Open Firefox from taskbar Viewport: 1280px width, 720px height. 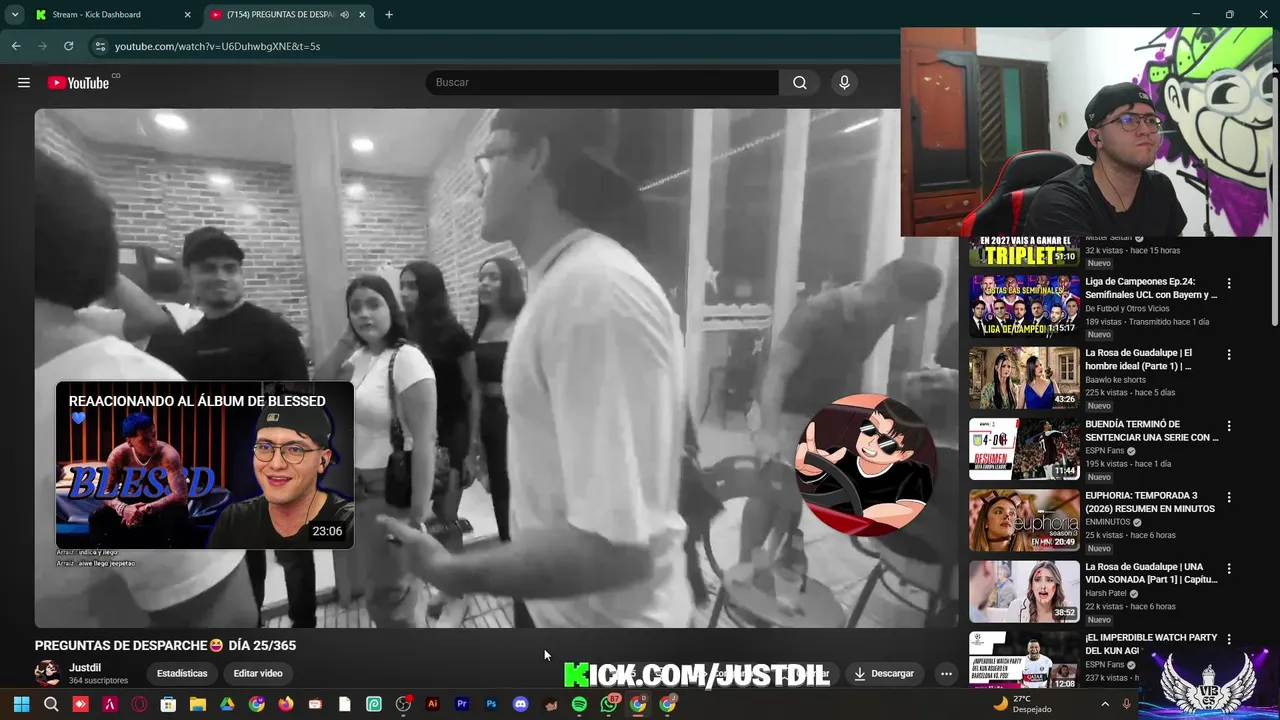coord(286,704)
